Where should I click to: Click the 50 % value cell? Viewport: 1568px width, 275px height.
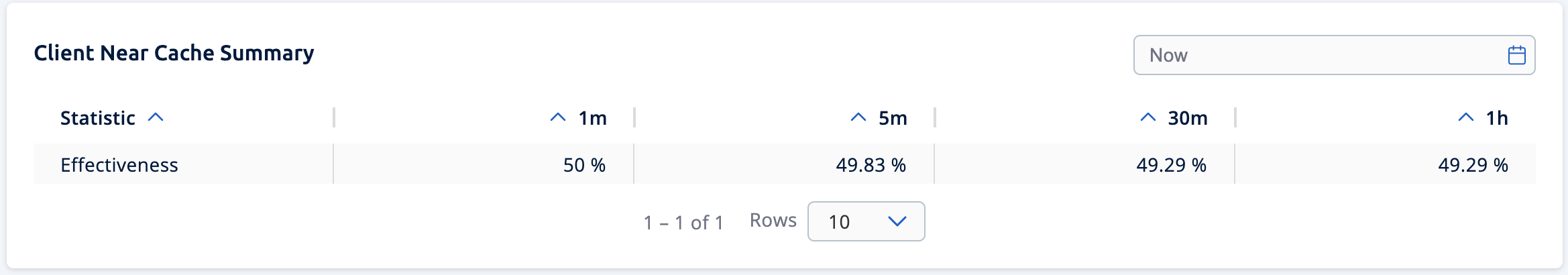(x=584, y=165)
